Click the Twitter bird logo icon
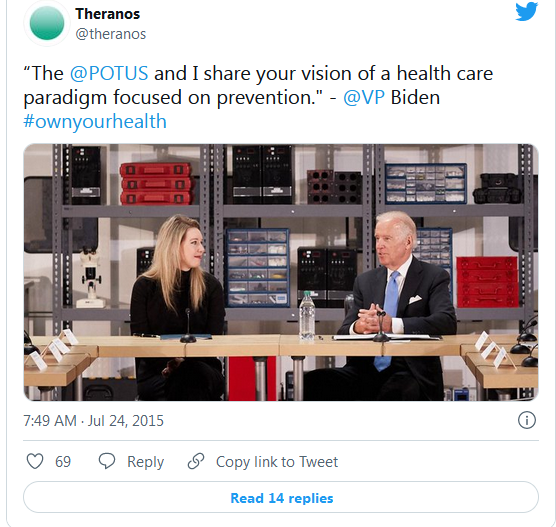The image size is (556, 527). coord(527,11)
